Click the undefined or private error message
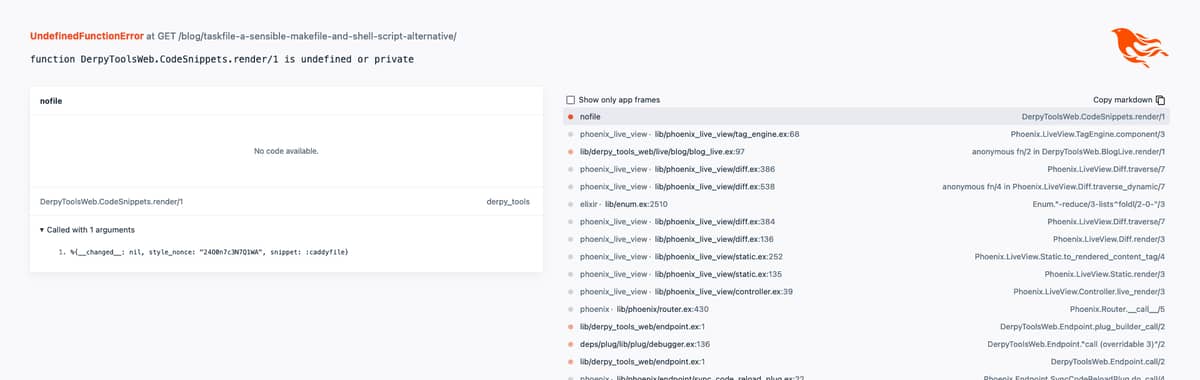 click(x=222, y=59)
